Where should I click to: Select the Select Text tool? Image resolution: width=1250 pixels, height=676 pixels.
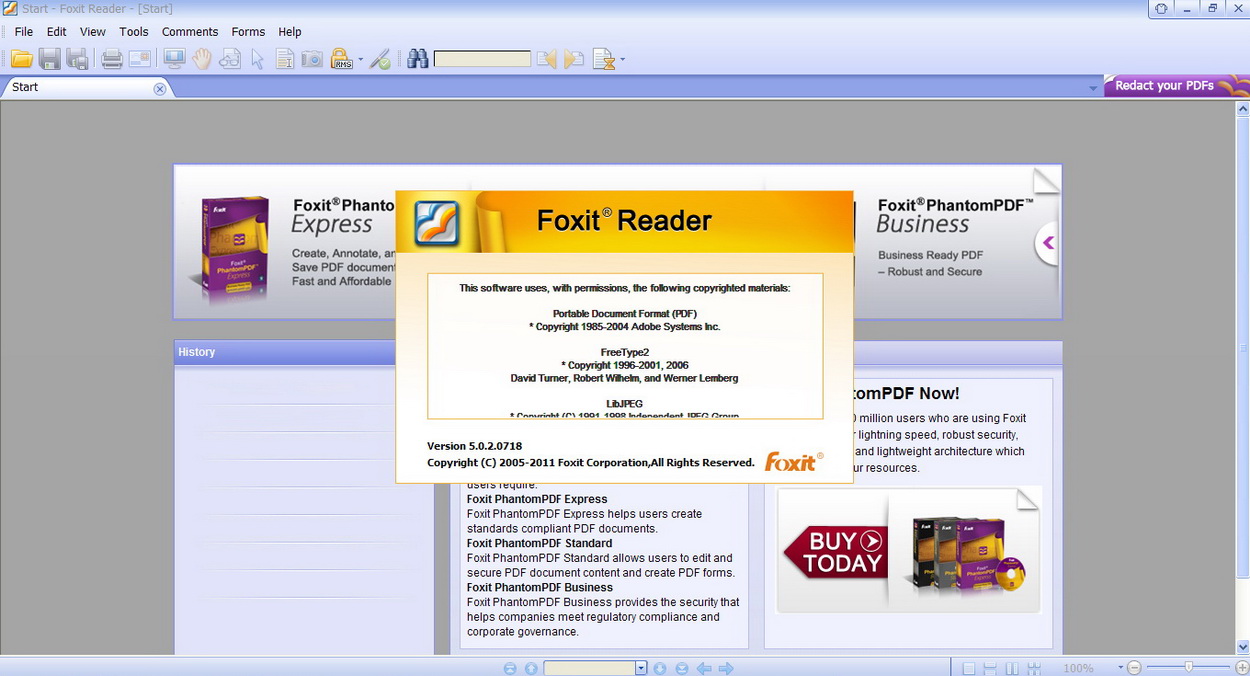click(285, 59)
